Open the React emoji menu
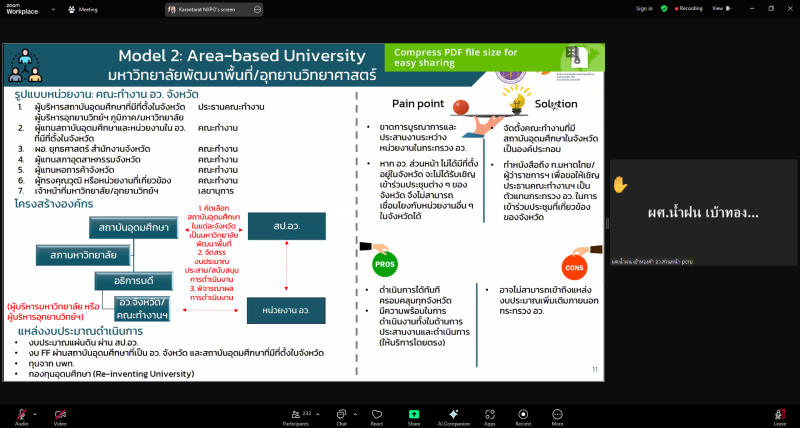 [377, 414]
